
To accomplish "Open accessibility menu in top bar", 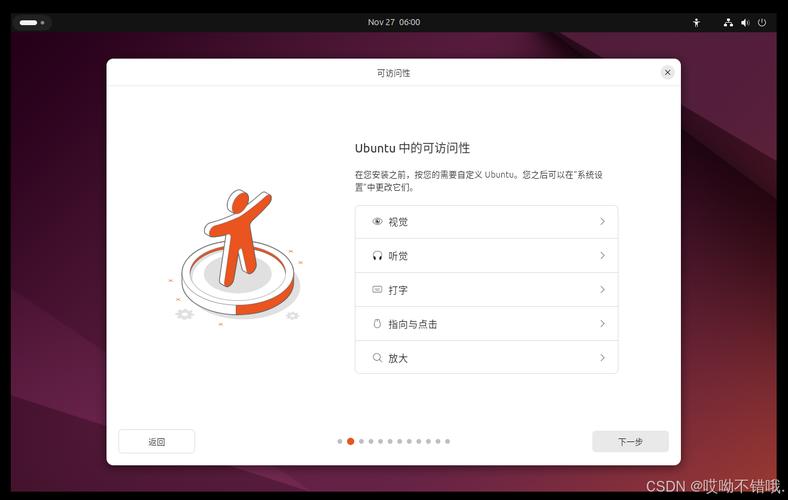I will 696,22.
